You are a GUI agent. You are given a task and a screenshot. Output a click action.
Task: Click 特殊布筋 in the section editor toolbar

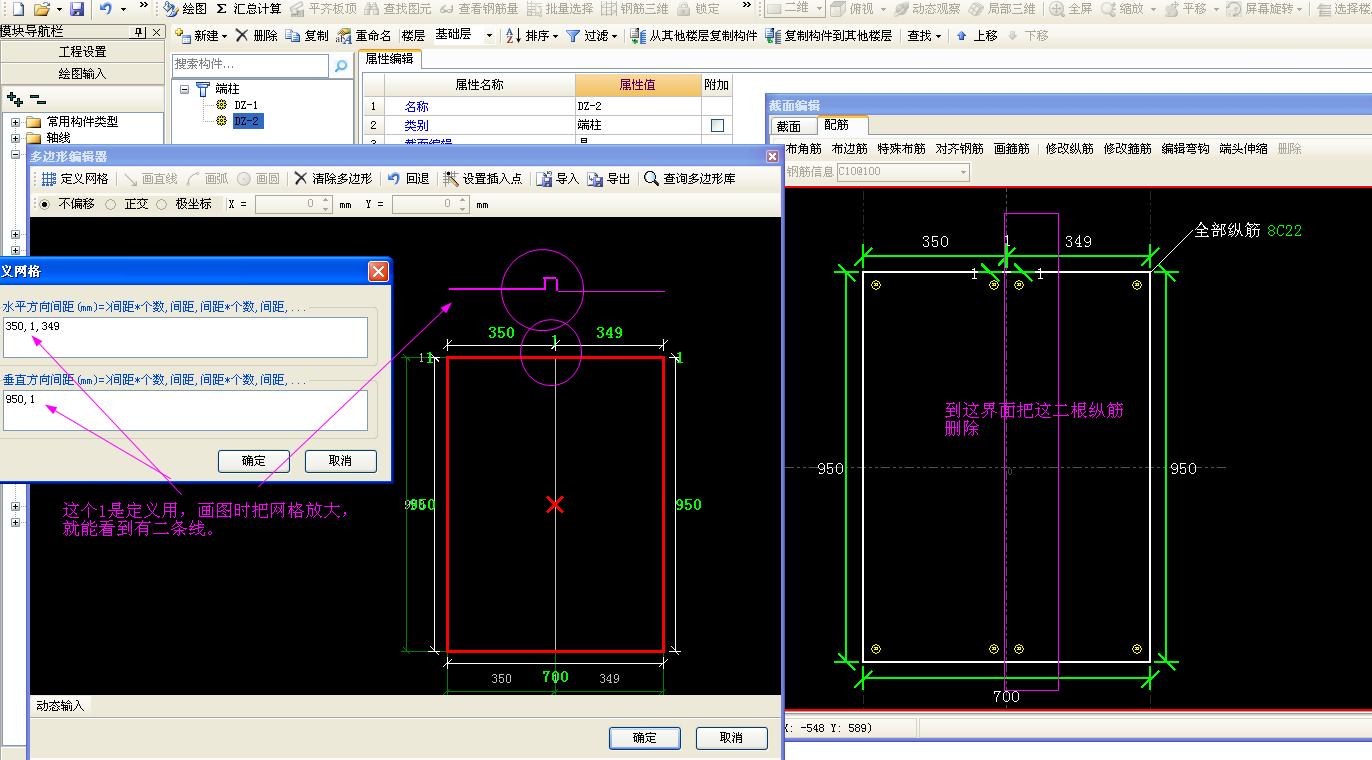tap(901, 149)
